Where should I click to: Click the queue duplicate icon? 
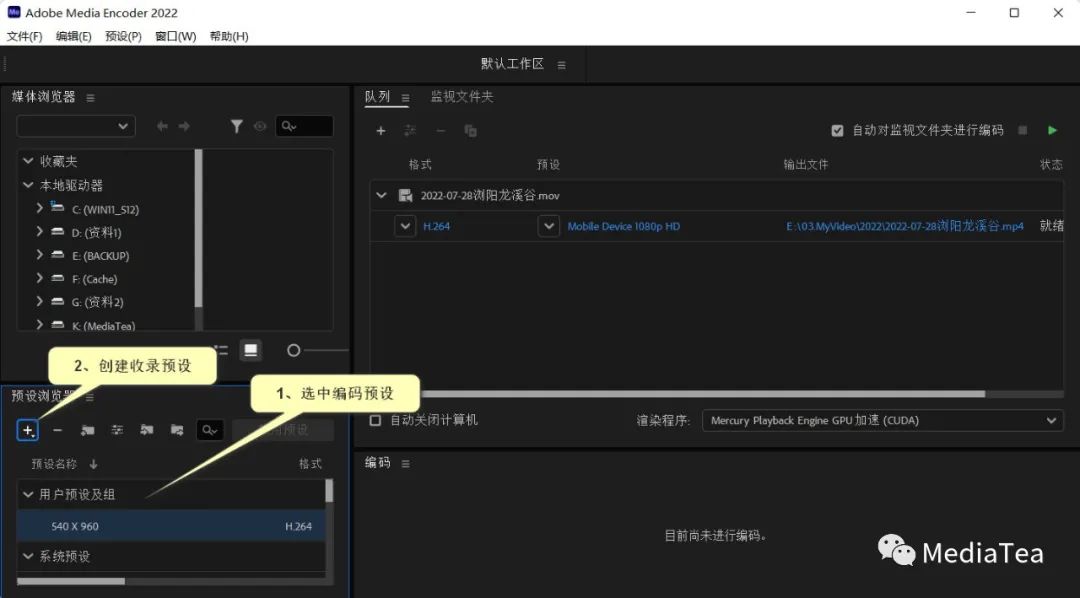[x=471, y=131]
